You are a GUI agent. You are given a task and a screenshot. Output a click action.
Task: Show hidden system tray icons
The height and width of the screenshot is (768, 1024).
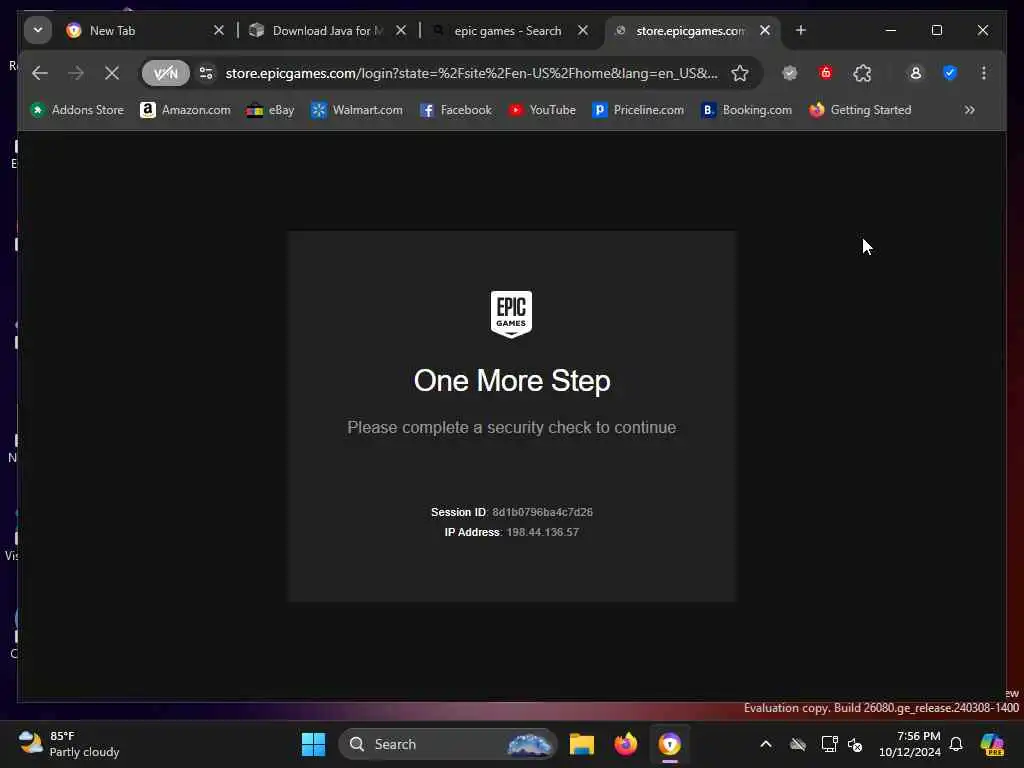click(x=766, y=744)
